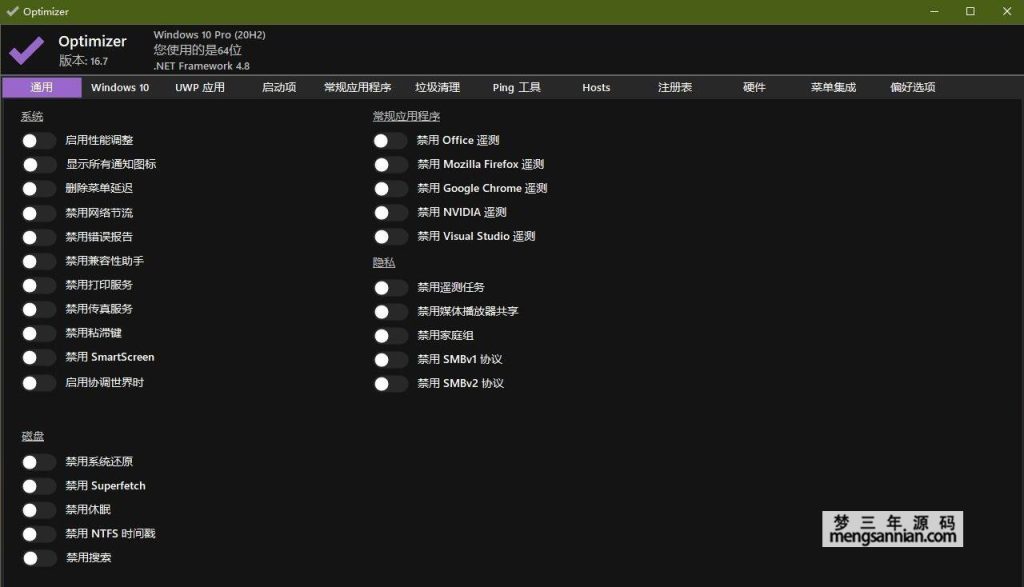Switch to Ping 工具 tab
Viewport: 1024px width, 587px height.
point(517,87)
